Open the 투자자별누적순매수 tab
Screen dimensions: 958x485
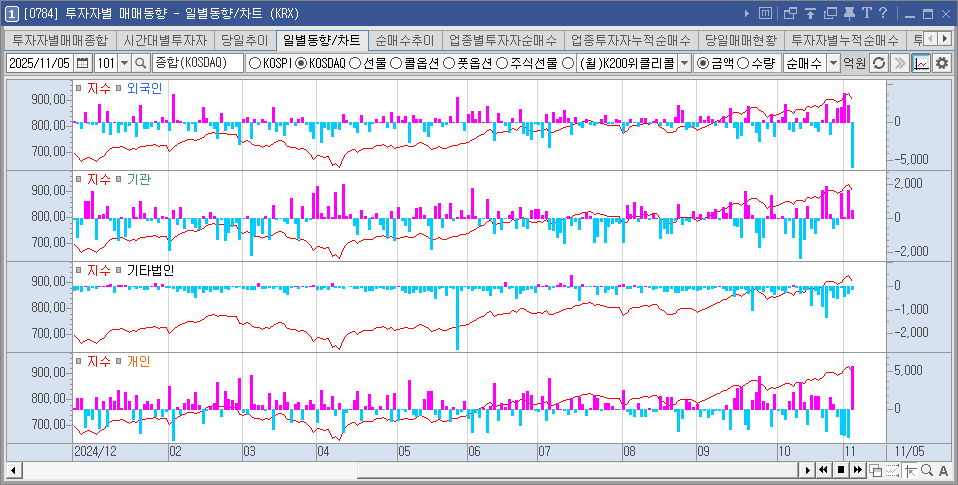[845, 40]
